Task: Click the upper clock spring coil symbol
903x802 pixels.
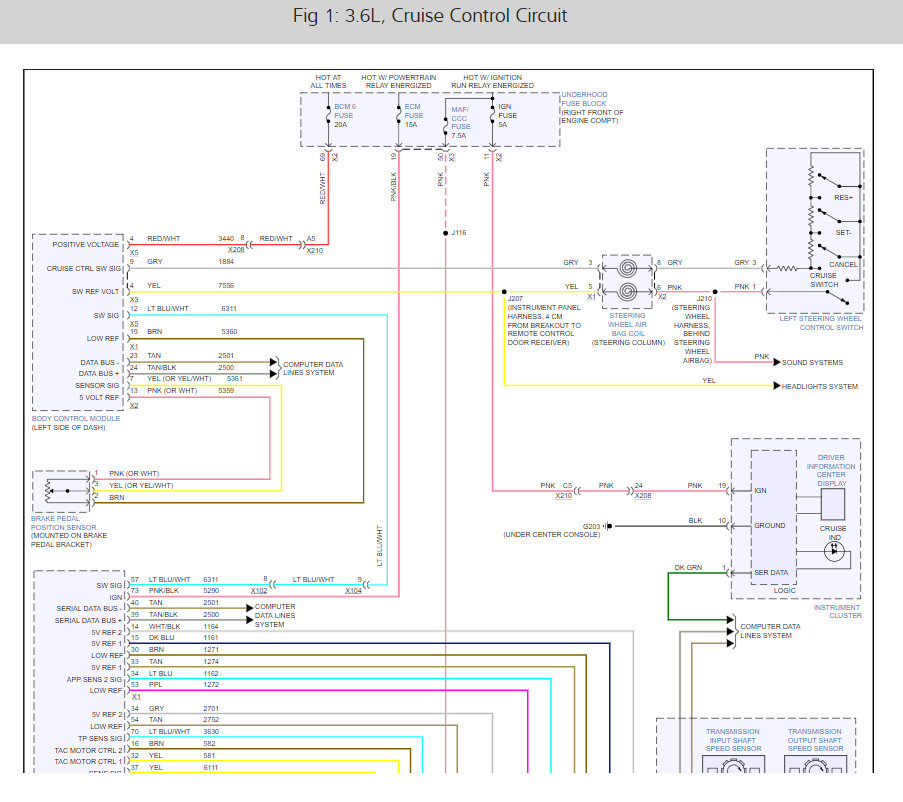Action: (x=627, y=268)
